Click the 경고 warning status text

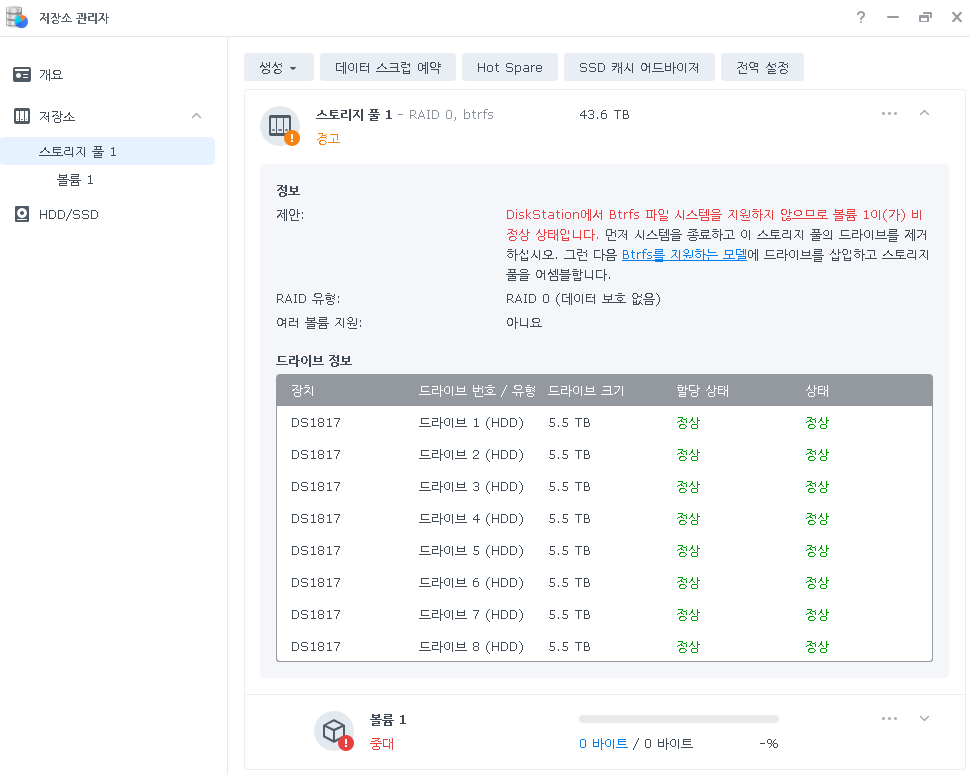click(x=328, y=139)
